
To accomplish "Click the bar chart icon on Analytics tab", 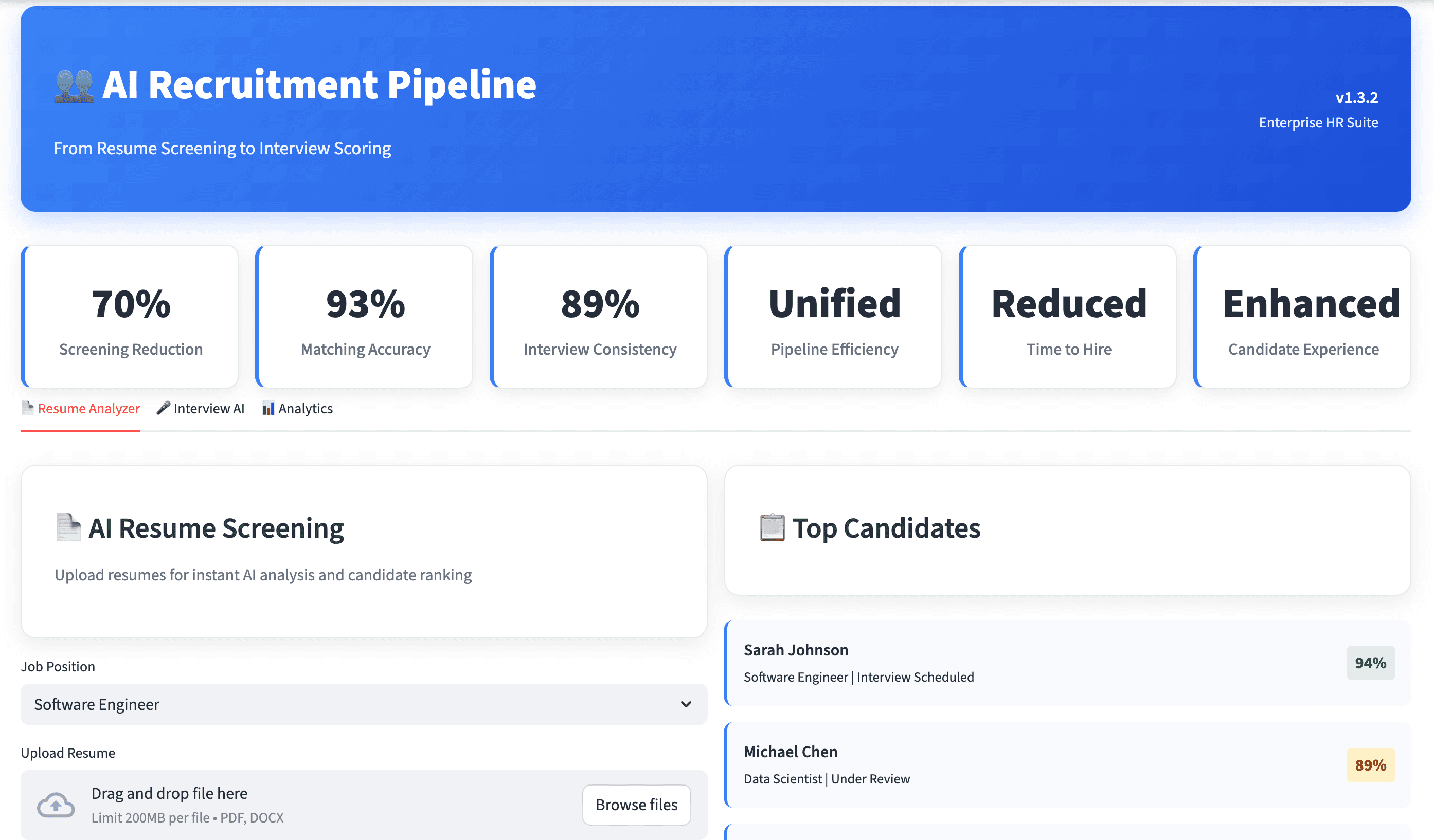I will tap(268, 408).
